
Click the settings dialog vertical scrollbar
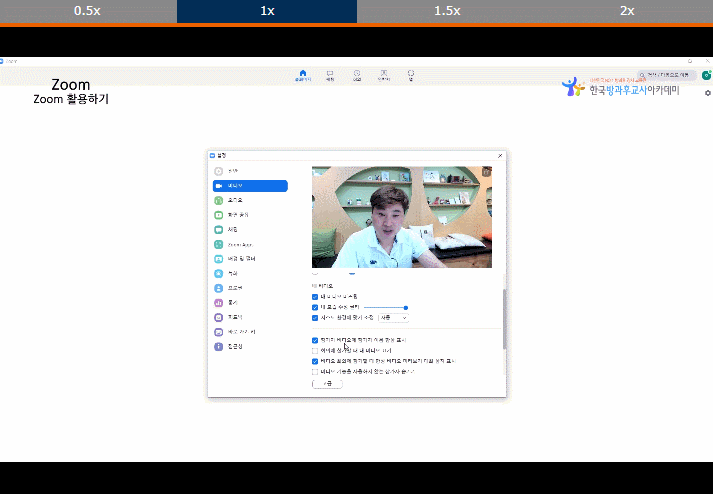tap(504, 319)
